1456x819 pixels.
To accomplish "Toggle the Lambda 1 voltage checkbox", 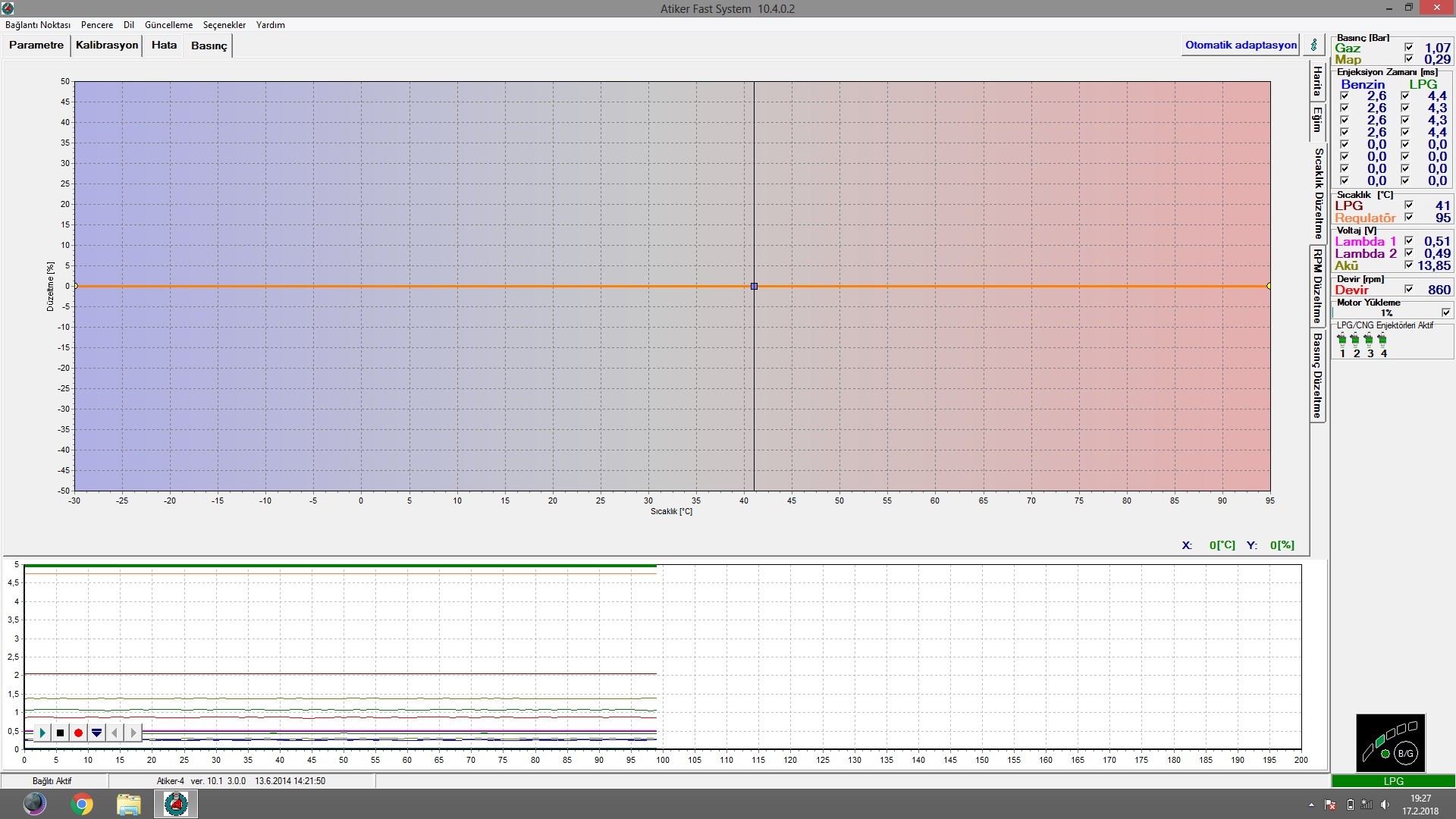I will [x=1409, y=241].
